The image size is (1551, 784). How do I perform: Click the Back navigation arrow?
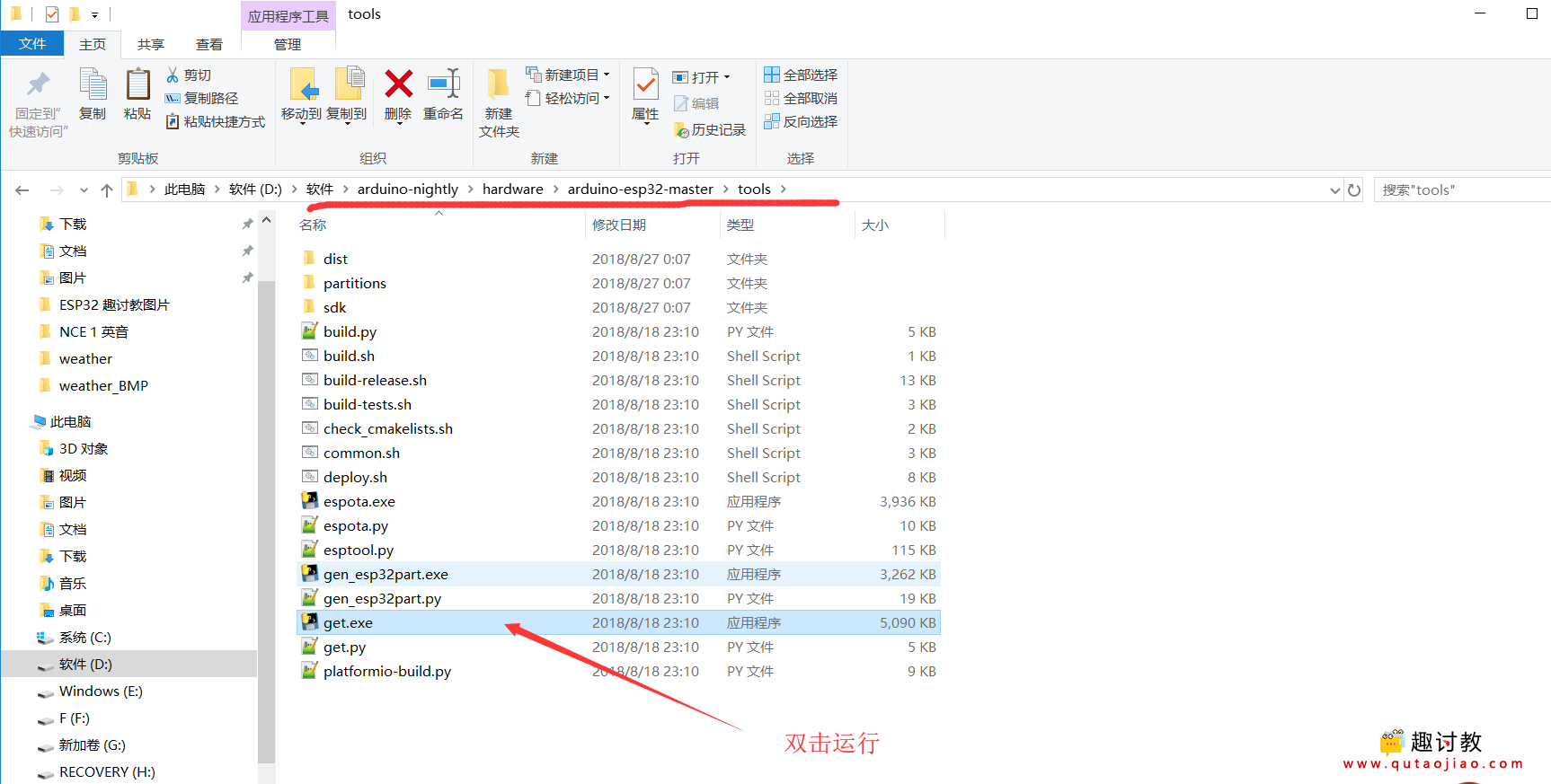tap(22, 190)
